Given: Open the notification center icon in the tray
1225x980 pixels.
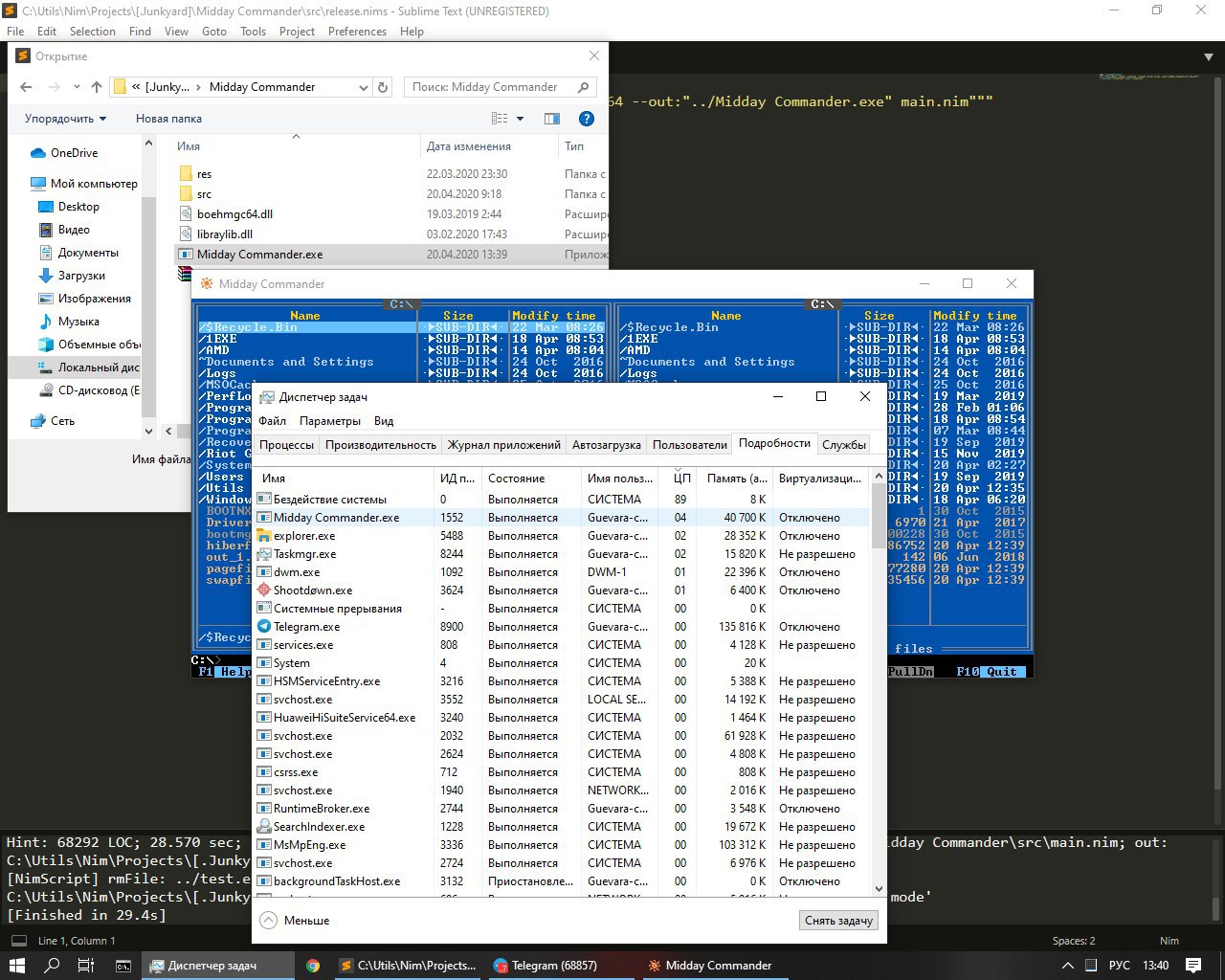Looking at the screenshot, I should [1193, 966].
